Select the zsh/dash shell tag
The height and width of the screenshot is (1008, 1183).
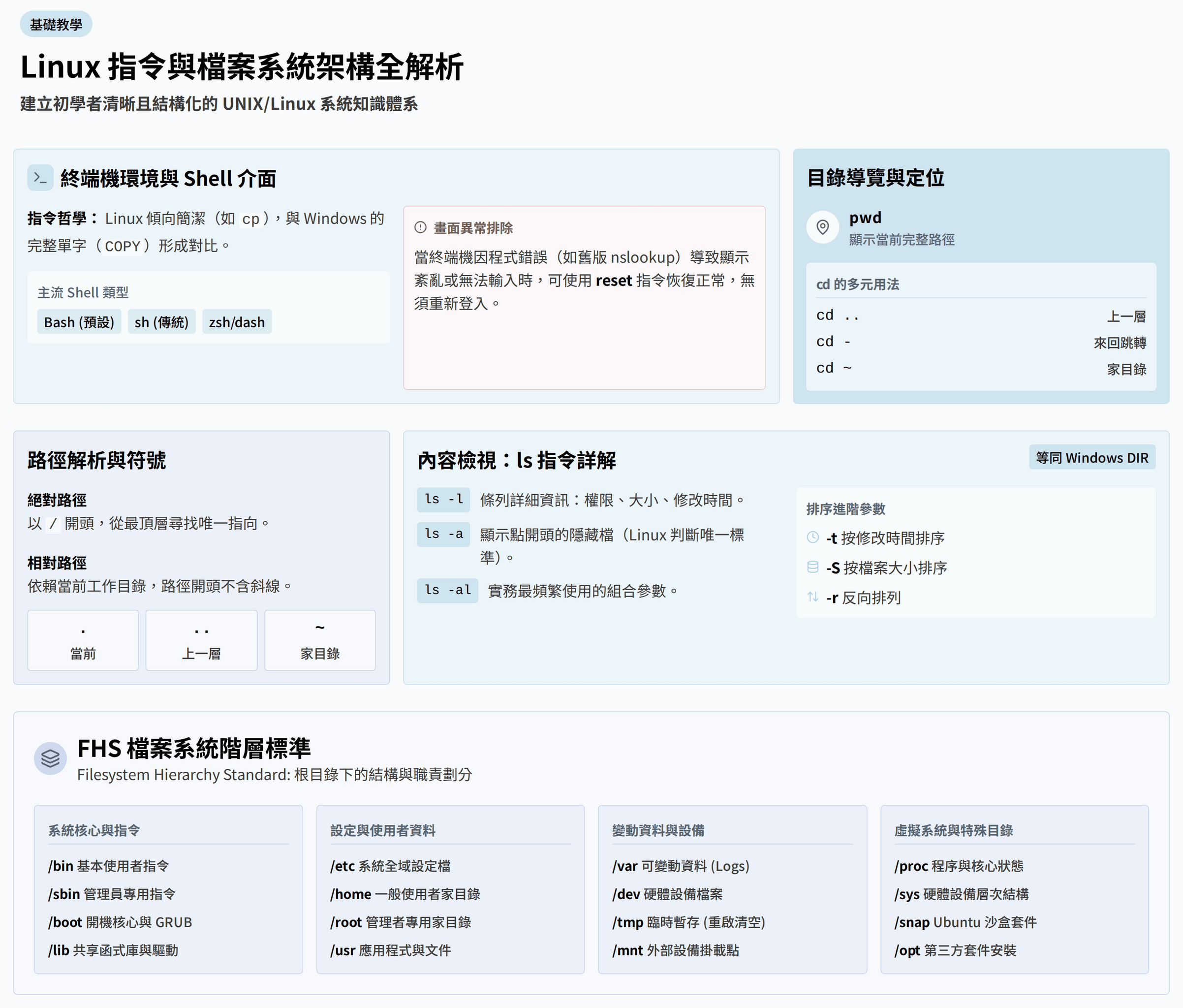point(237,322)
